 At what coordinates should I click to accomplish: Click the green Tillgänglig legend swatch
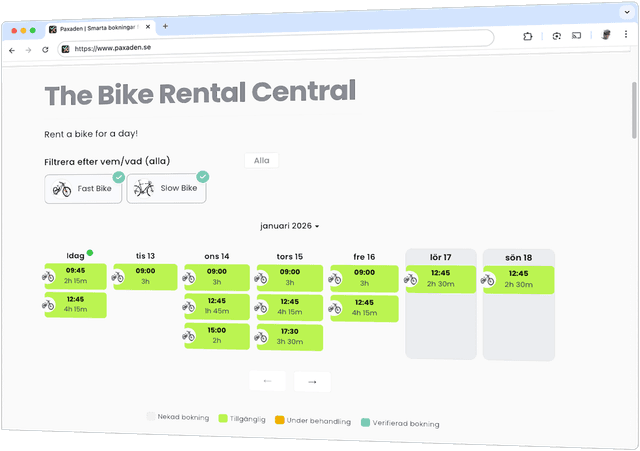click(x=223, y=418)
